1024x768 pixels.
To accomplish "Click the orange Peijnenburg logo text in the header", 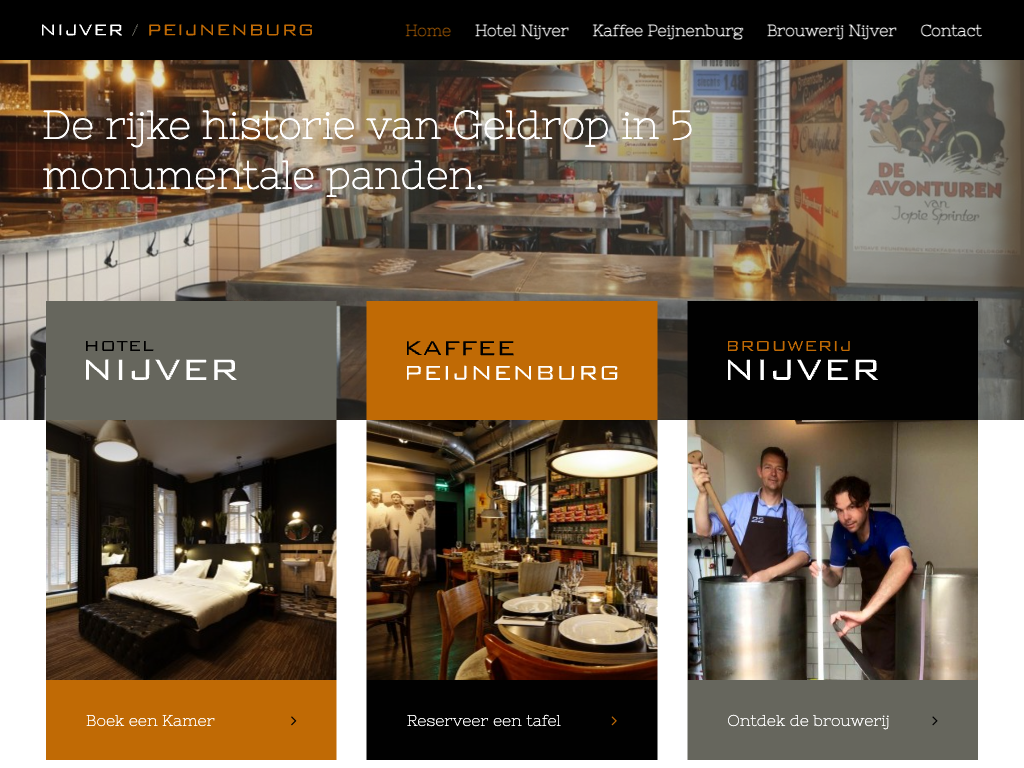I will pos(231,30).
